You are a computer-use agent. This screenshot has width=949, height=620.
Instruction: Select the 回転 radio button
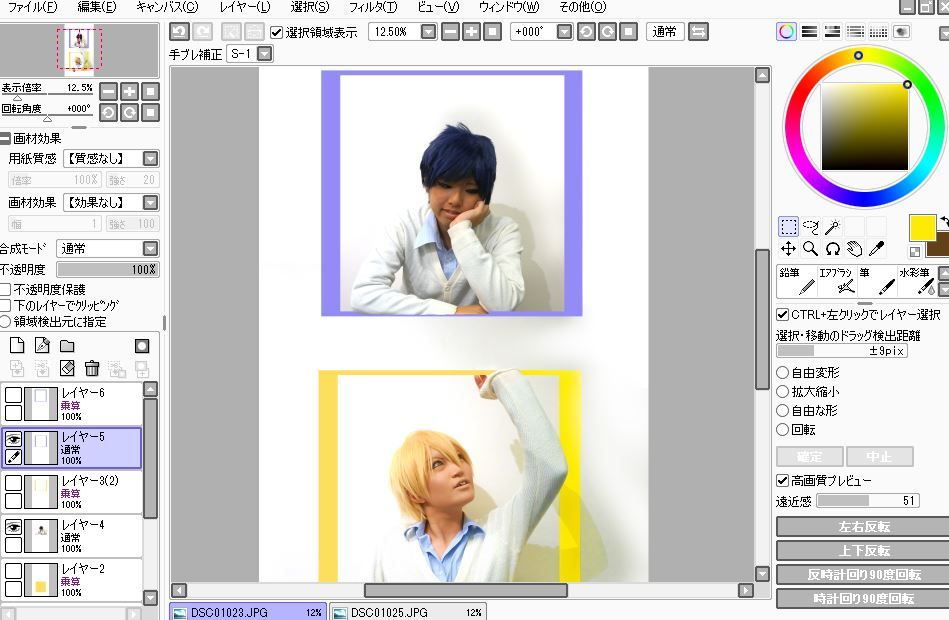[x=783, y=429]
